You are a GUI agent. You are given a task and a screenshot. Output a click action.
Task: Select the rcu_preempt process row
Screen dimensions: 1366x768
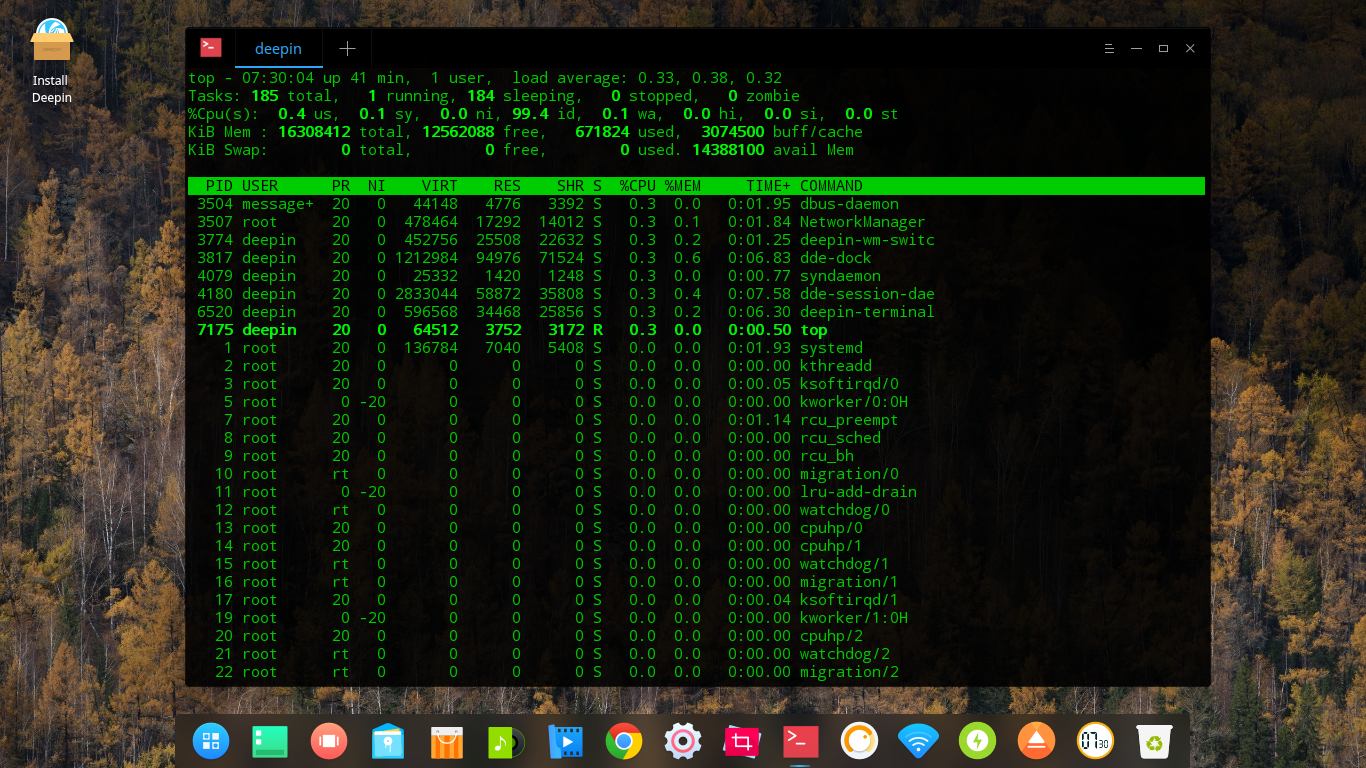[x=696, y=420]
